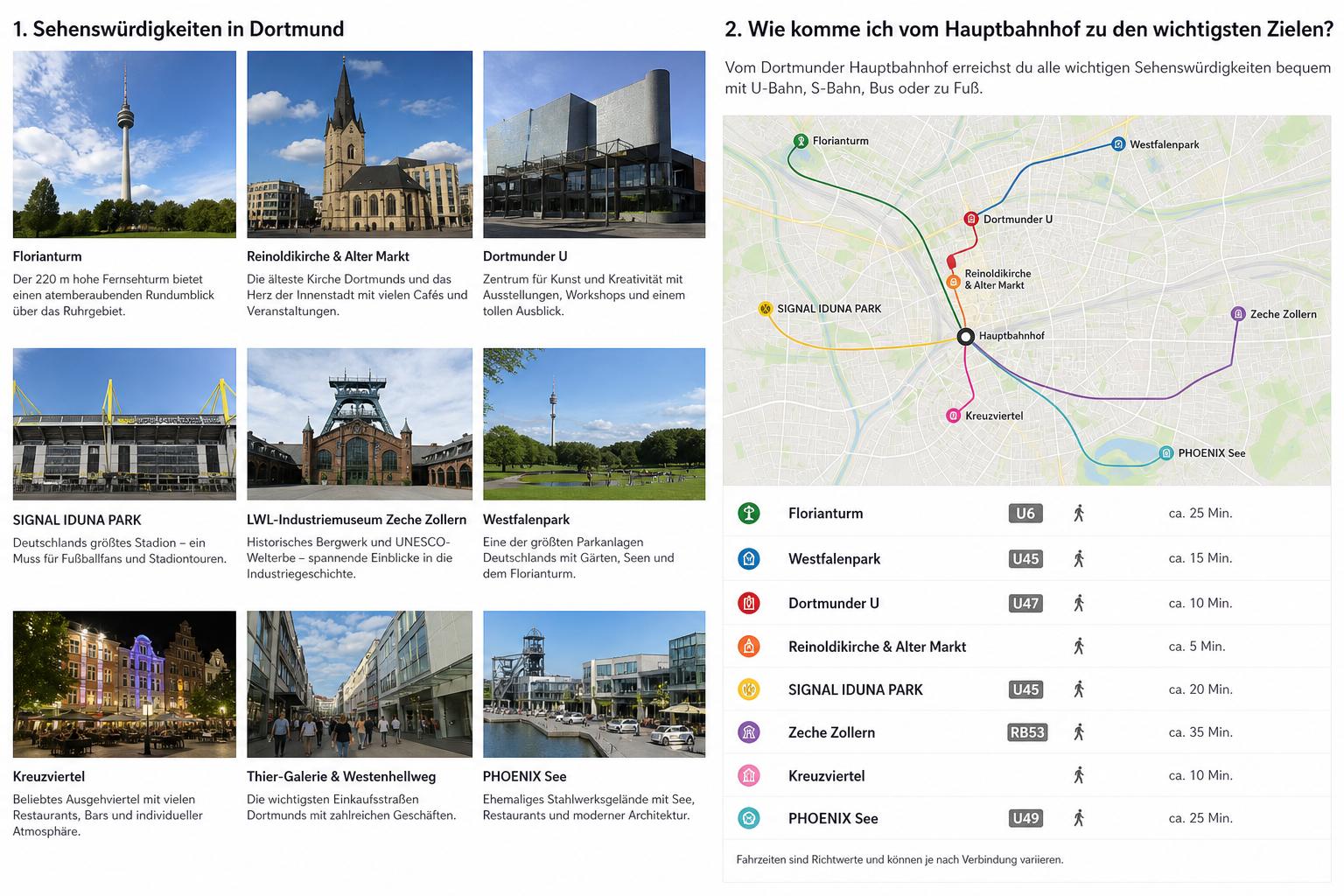1344x896 pixels.
Task: Click walking icon in Westfalenpark row
Action: tap(1079, 558)
